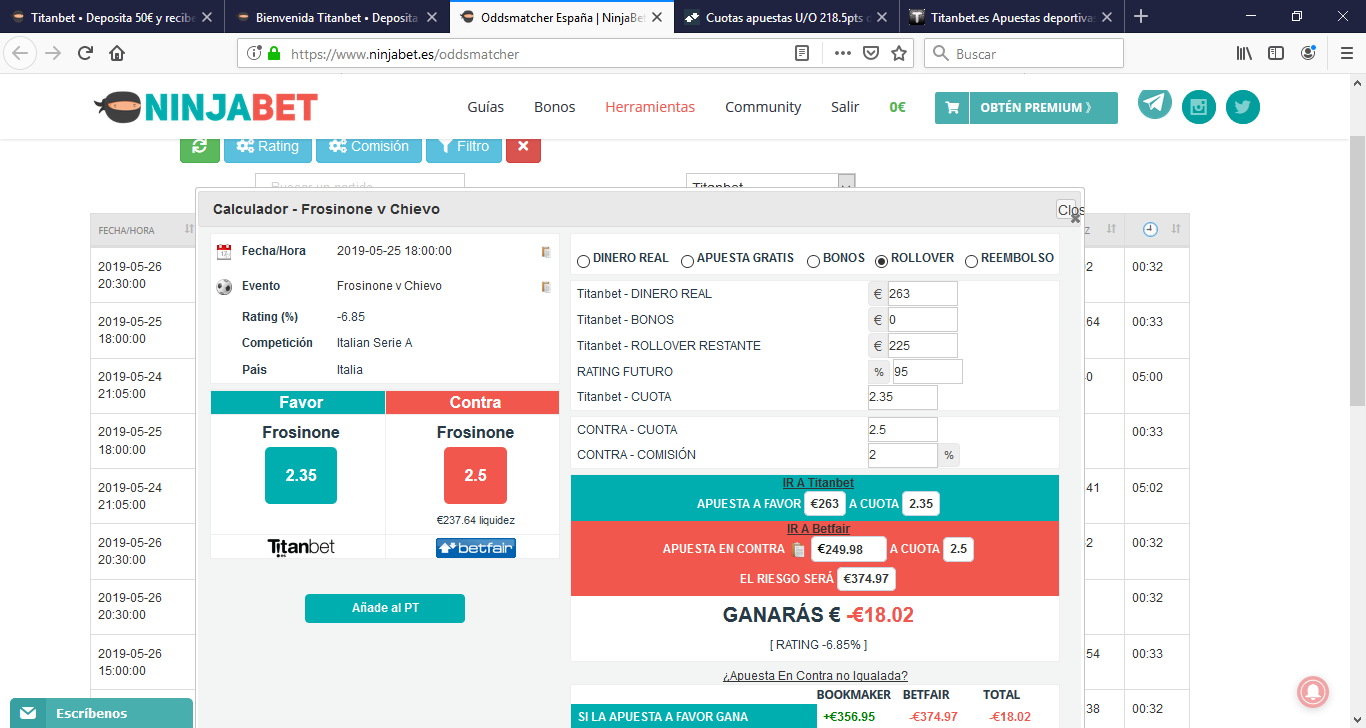Open ¿Apuesta En Contra no Igualada? link
Screen dimensions: 1366x728
tap(815, 676)
